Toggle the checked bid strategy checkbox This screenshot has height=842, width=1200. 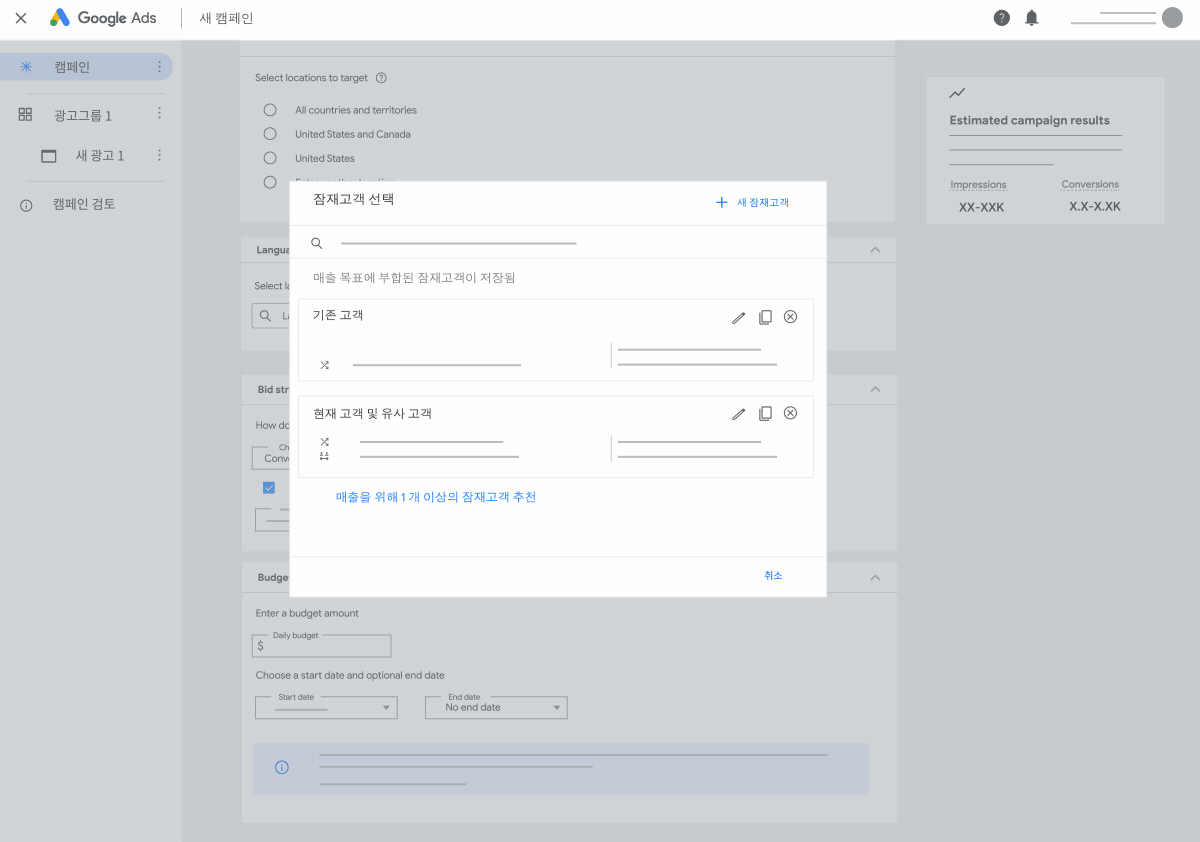pos(269,487)
